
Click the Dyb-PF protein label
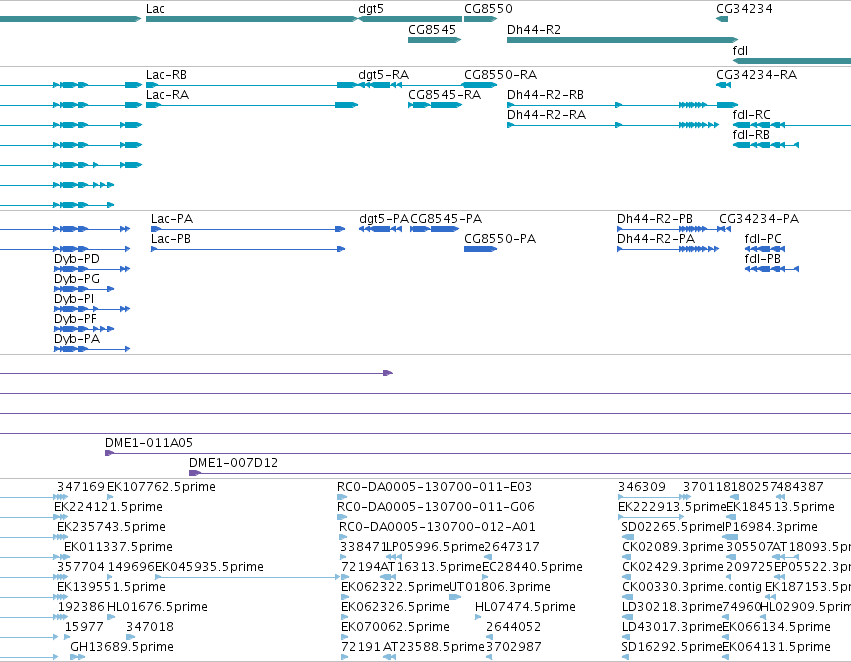(75, 319)
